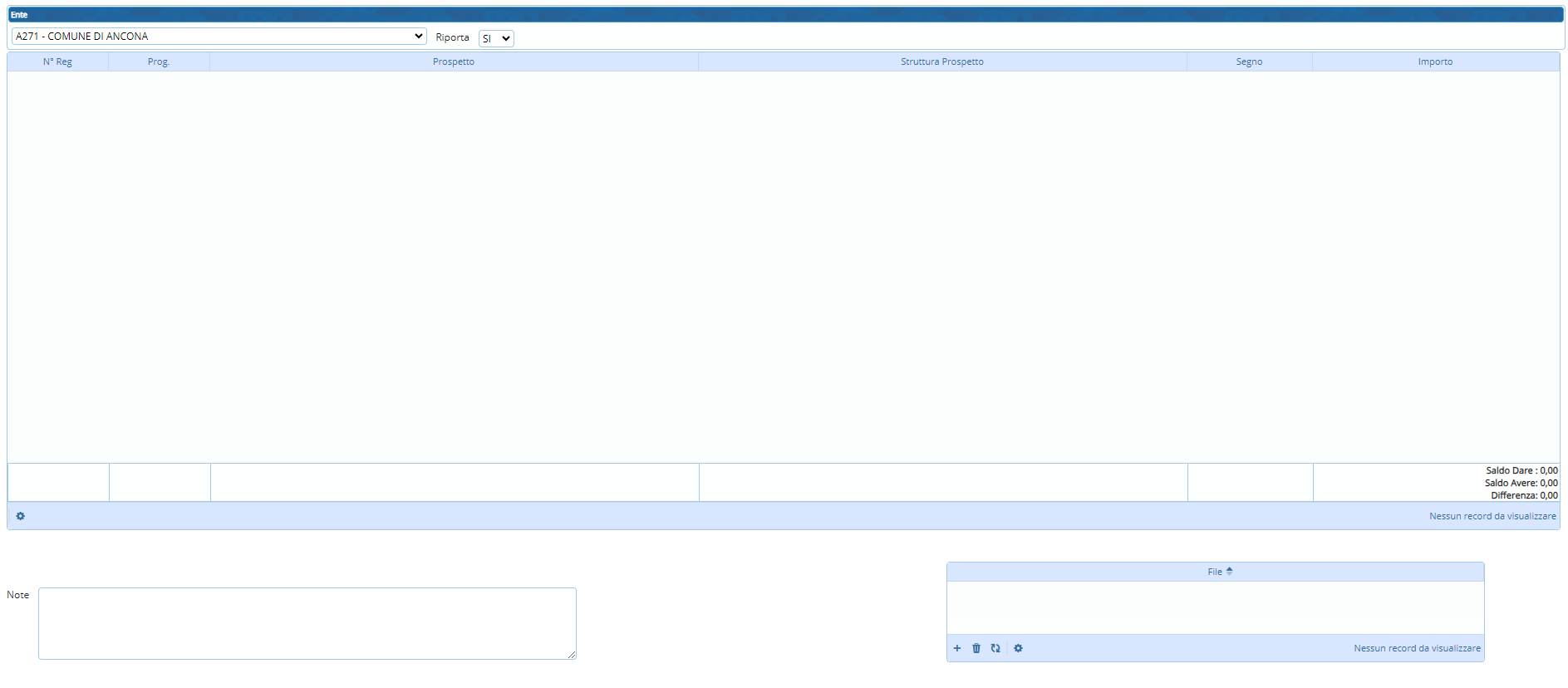Screen dimensions: 1568x688
Task: Click the plus icon to add a file
Action: point(957,648)
